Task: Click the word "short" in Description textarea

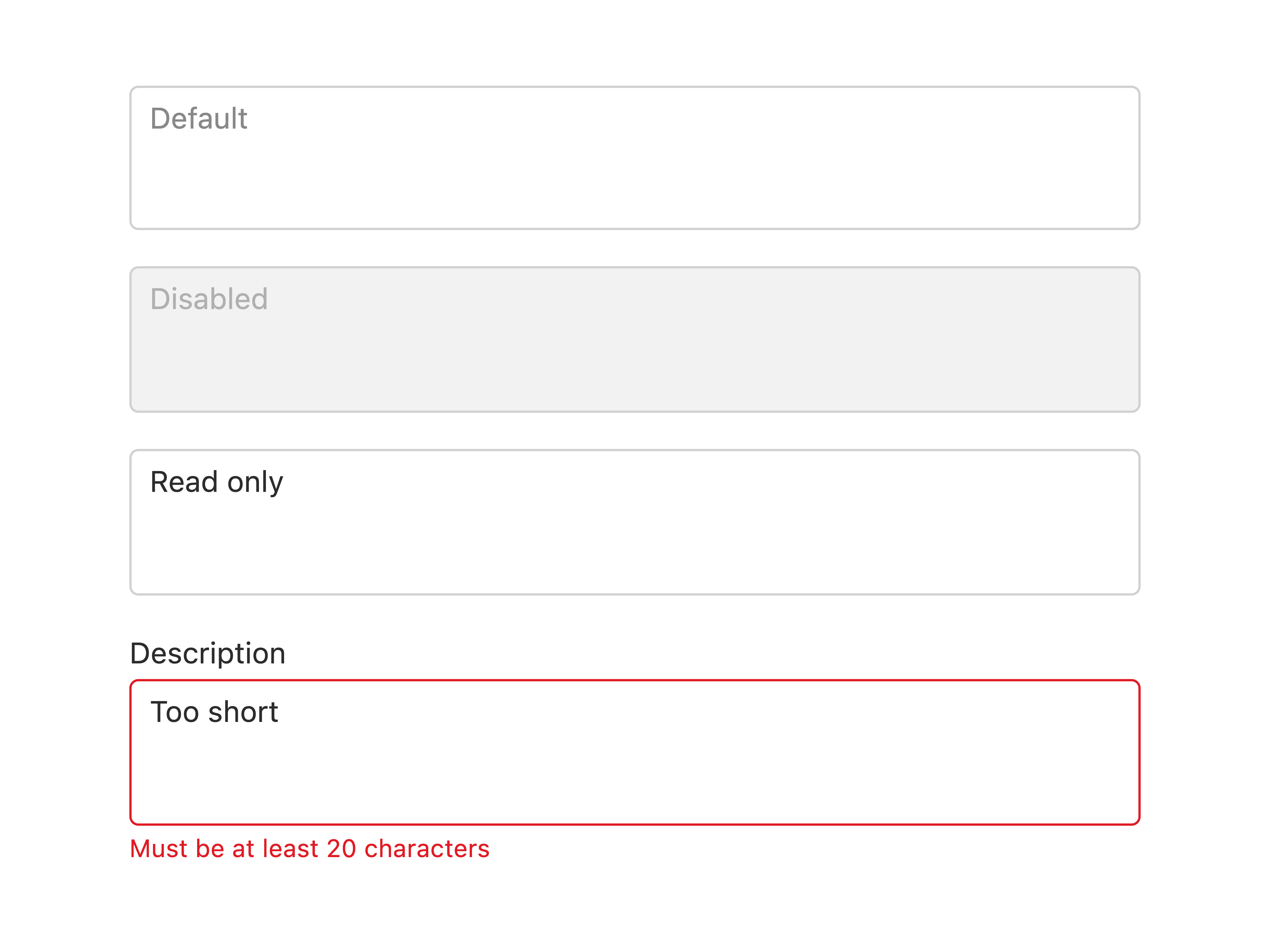Action: click(x=243, y=712)
